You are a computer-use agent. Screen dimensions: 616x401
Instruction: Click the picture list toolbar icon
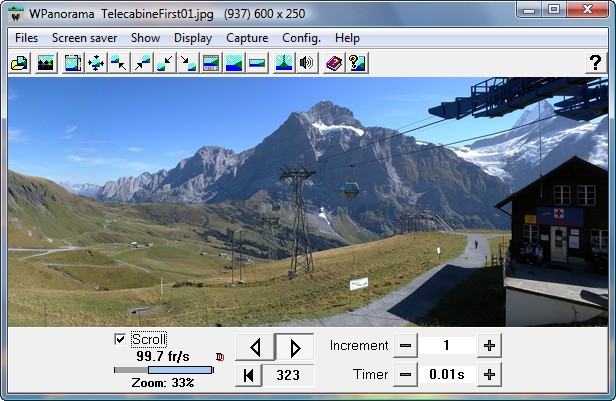[46, 63]
